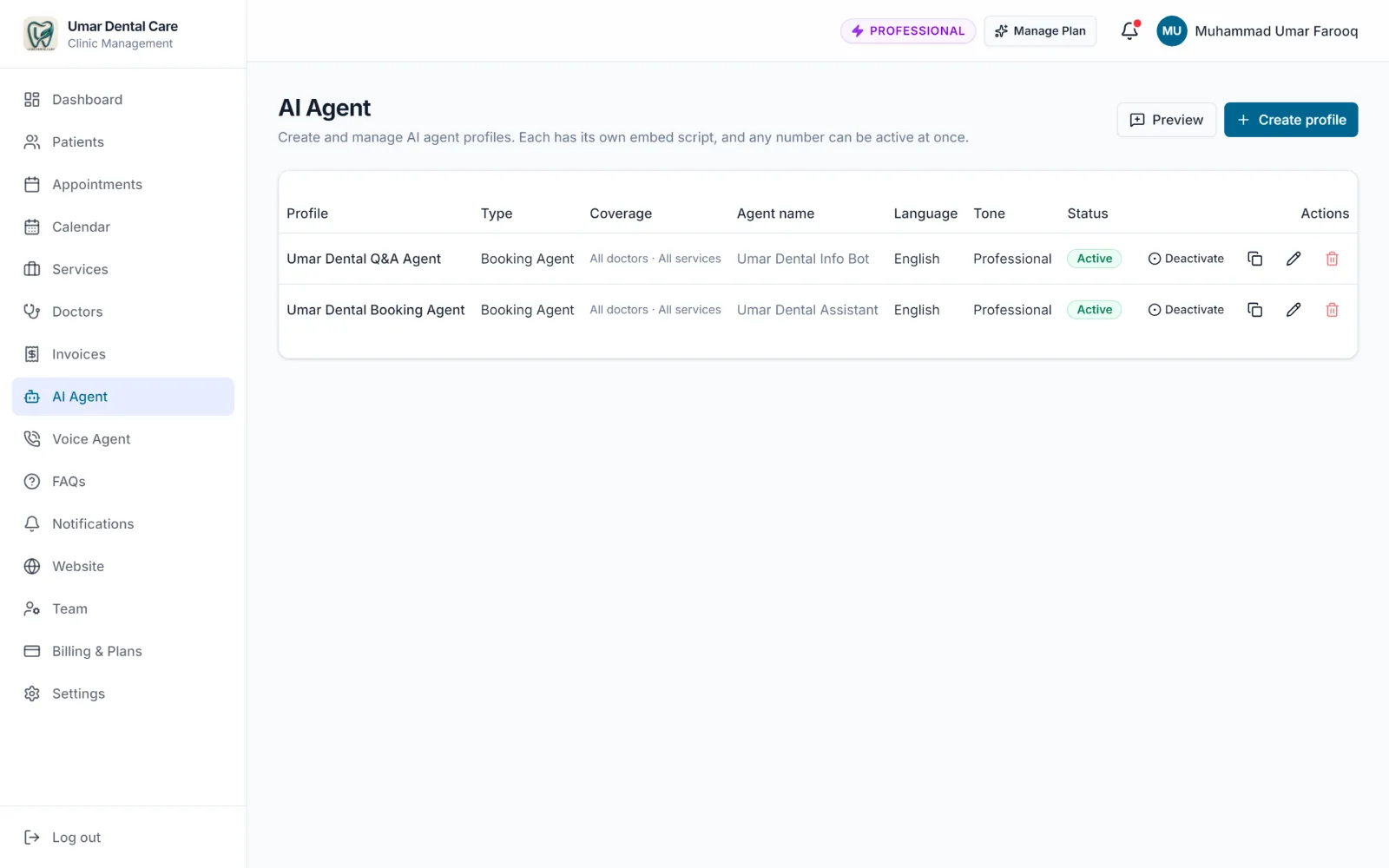Select the Umar Dental Q&A Agent profile name
Viewport: 1389px width, 868px height.
(x=364, y=259)
